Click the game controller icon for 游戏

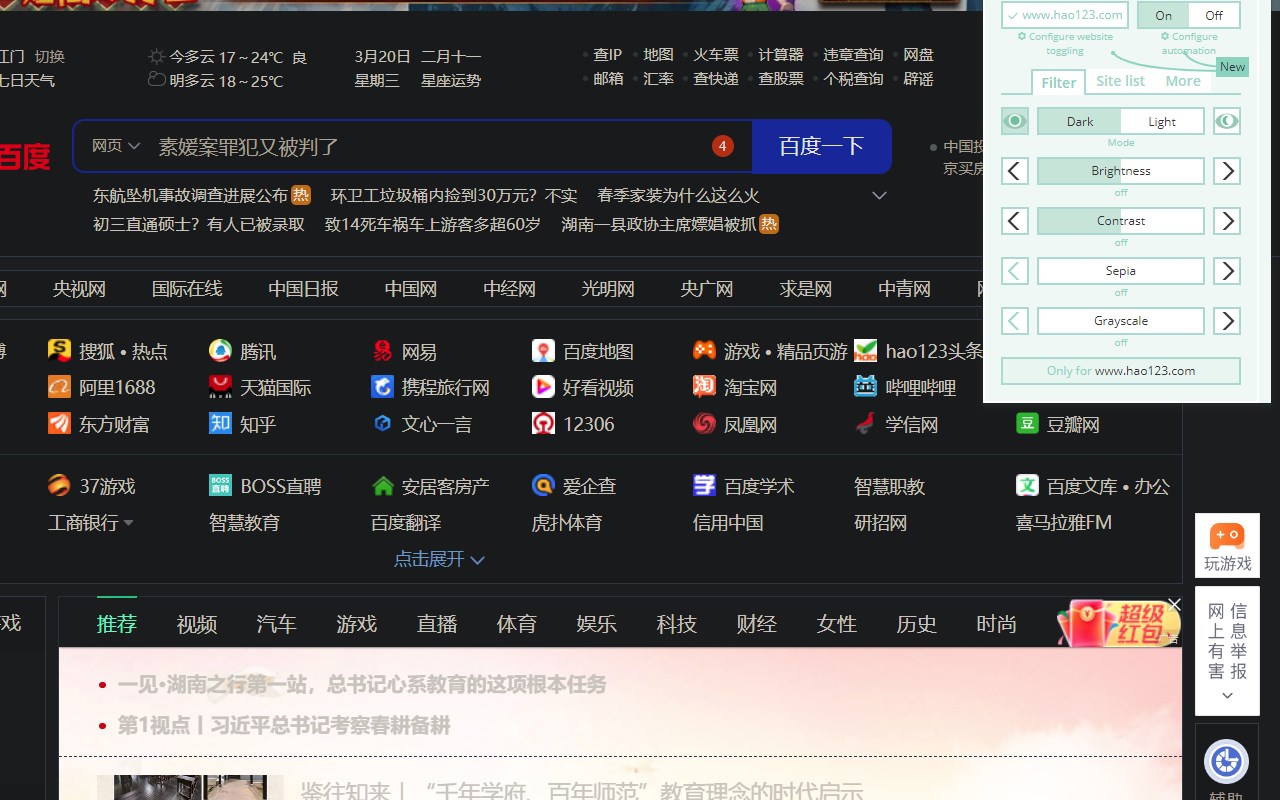tap(704, 350)
